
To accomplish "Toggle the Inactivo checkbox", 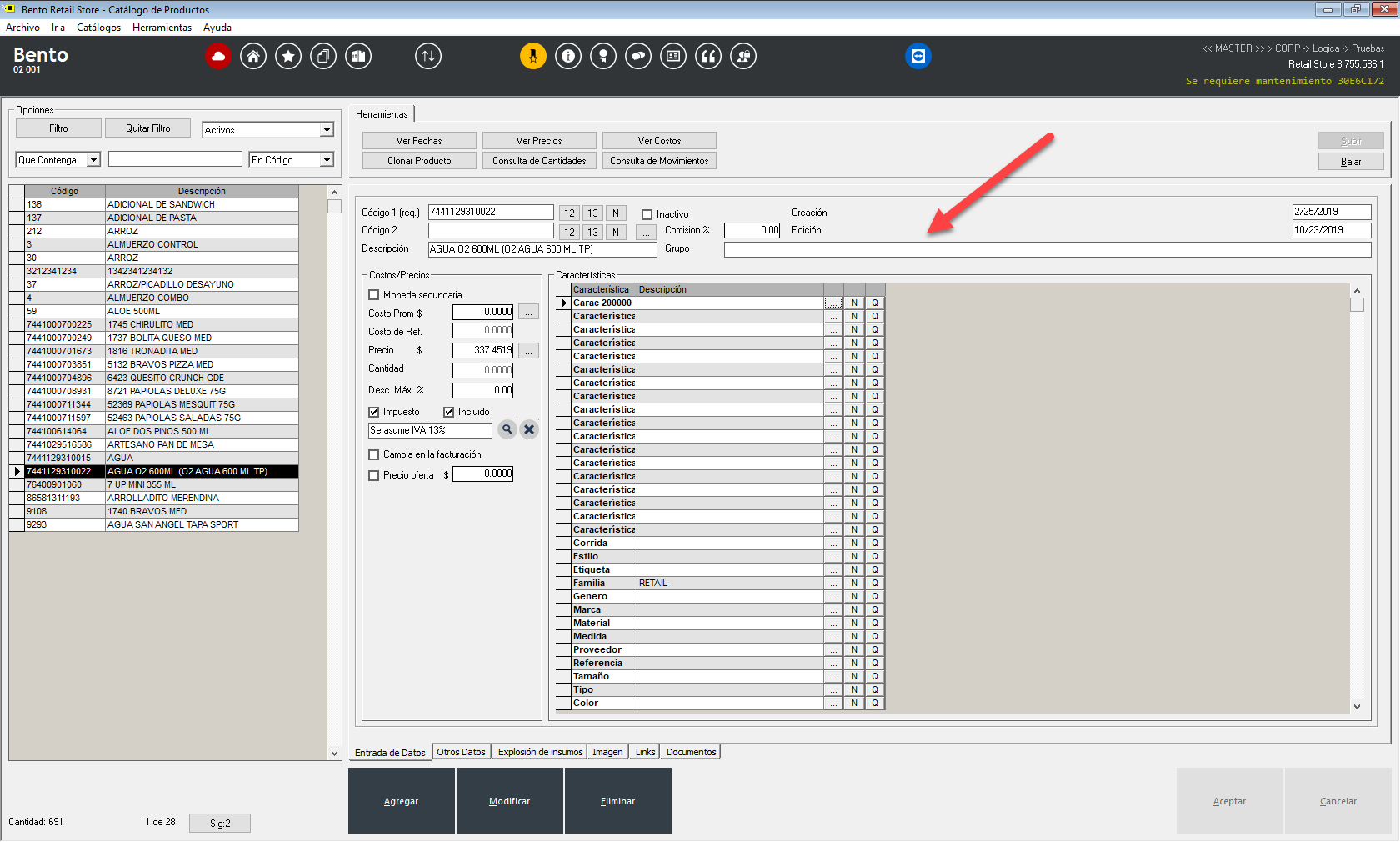I will pos(647,214).
